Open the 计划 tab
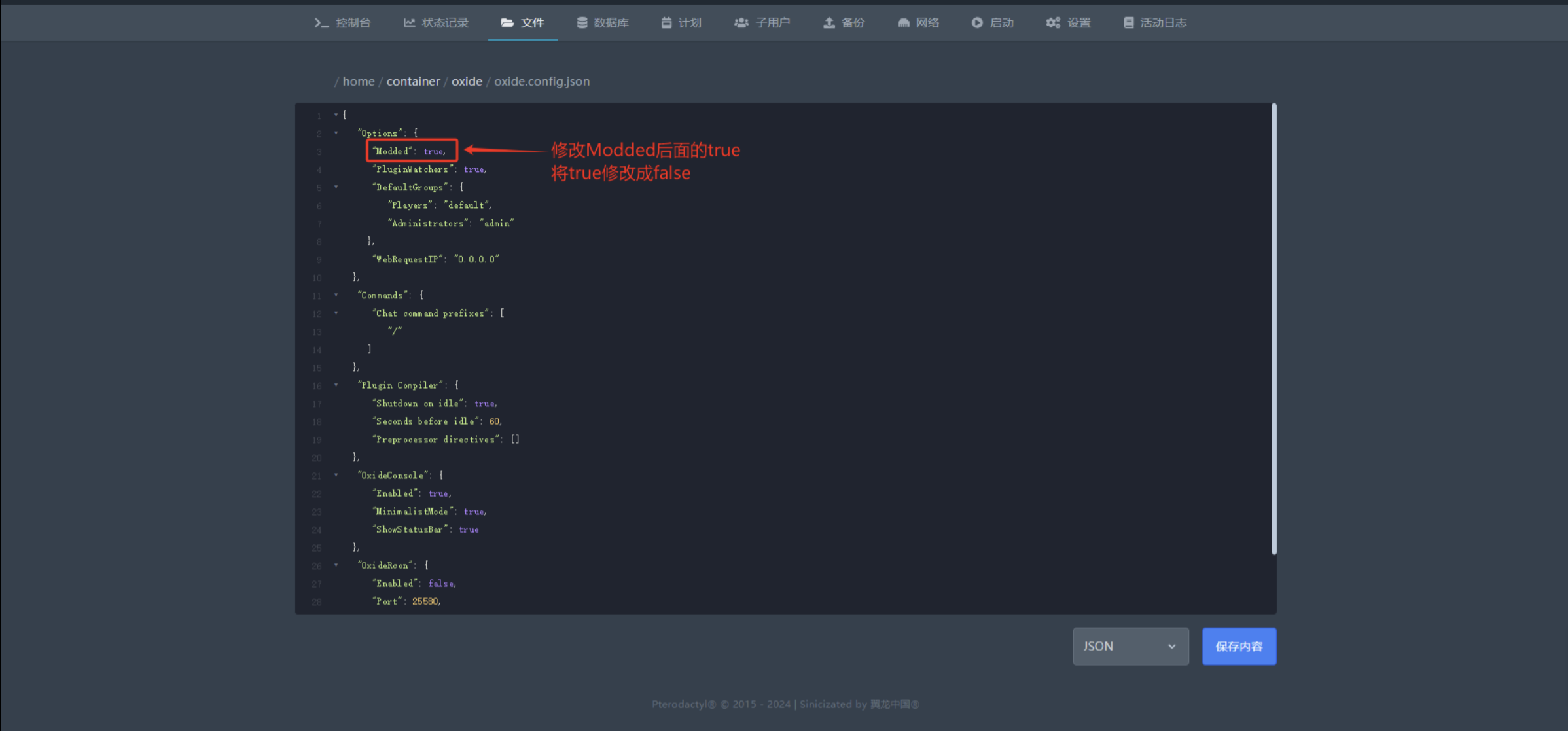The height and width of the screenshot is (731, 1568). (x=681, y=23)
